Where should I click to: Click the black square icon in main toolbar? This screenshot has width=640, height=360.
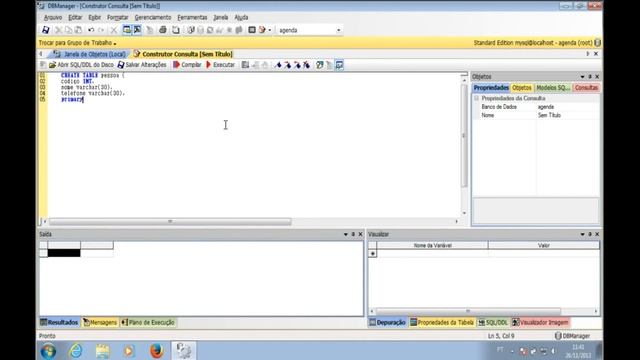click(252, 30)
